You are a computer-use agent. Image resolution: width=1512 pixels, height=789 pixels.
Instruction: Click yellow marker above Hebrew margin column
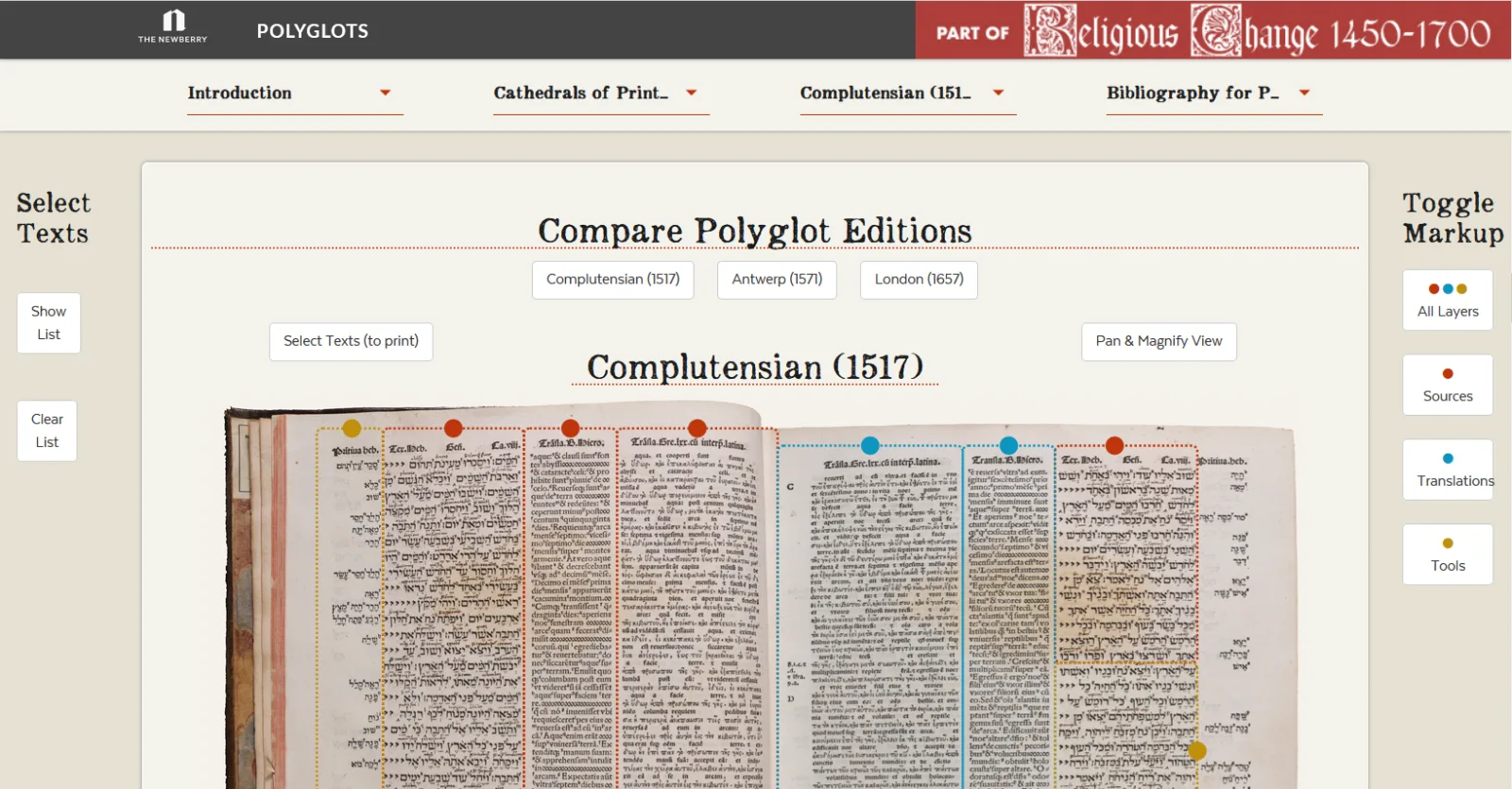pyautogui.click(x=352, y=428)
